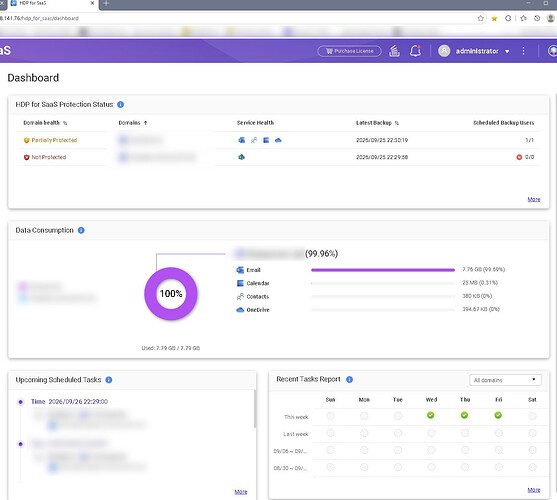The image size is (557, 500).
Task: Click latest backup 2026/09/25 22:30:19
Action: tap(382, 140)
